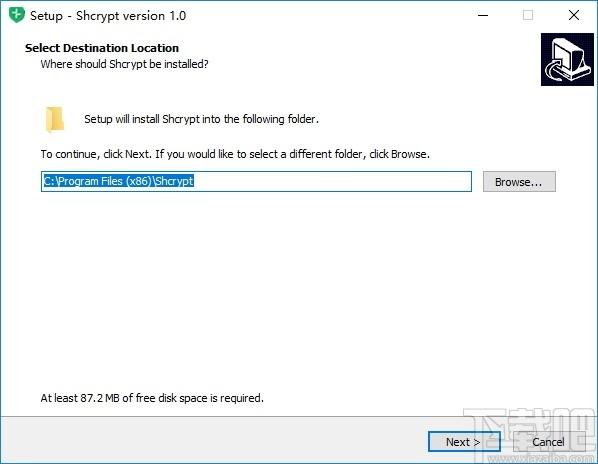Viewport: 598px width, 464px height.
Task: Click the green Shcrypt shield icon in title bar
Action: (x=17, y=15)
